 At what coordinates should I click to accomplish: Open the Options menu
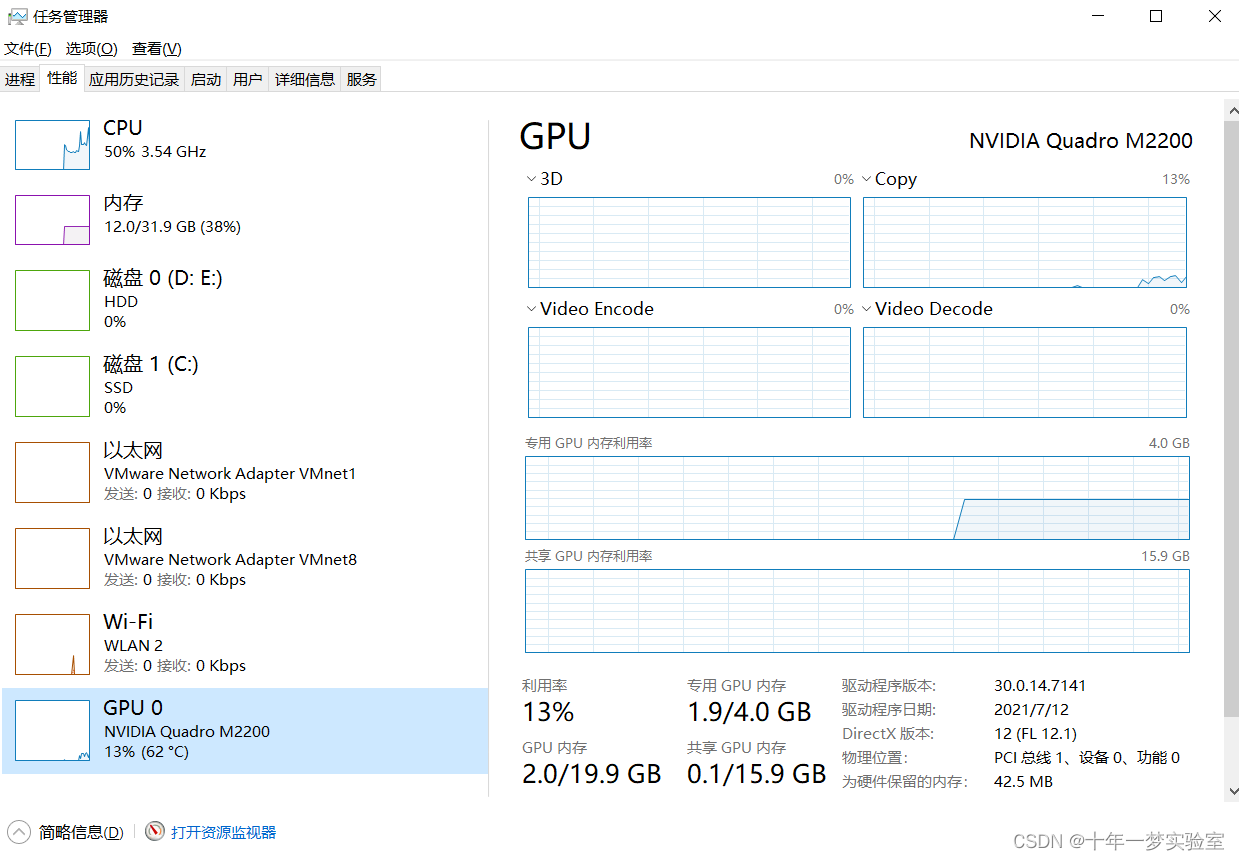click(x=92, y=48)
